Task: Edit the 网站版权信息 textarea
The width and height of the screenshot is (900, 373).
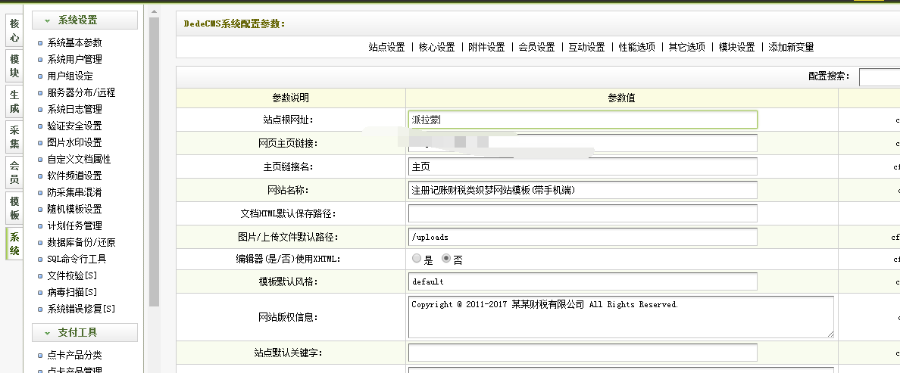Action: point(620,317)
